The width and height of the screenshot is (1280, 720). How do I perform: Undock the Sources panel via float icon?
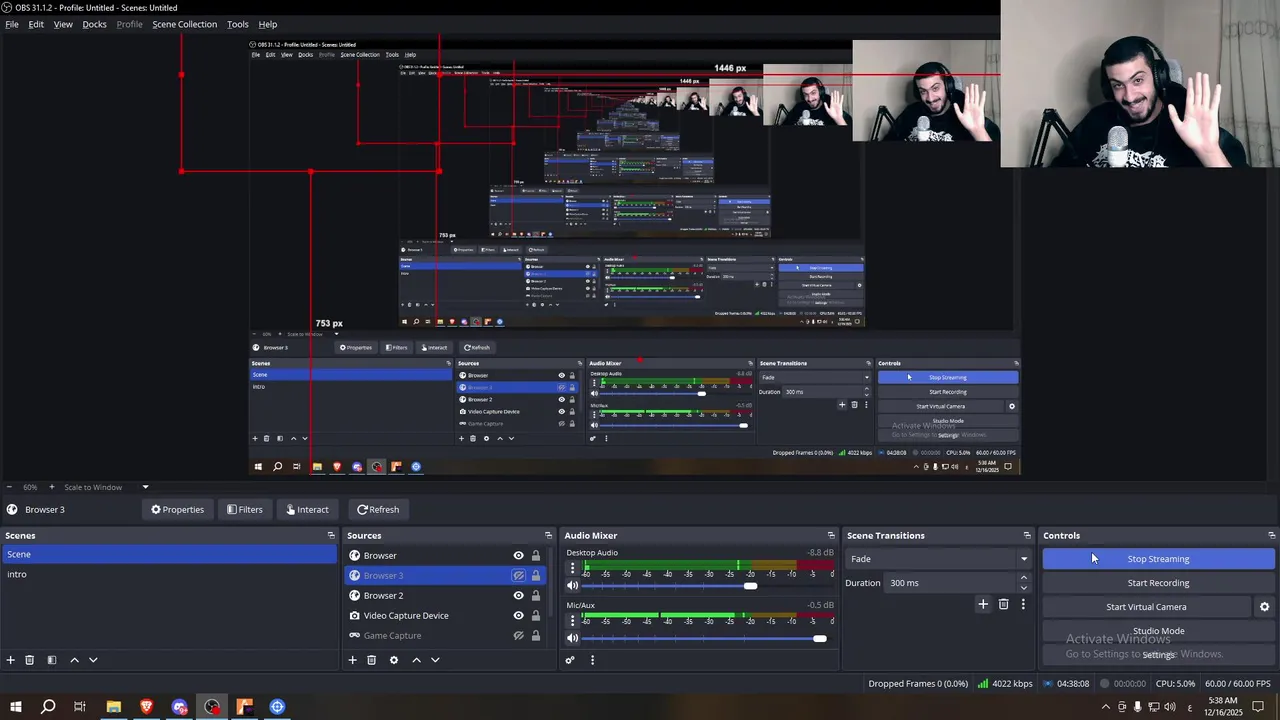tap(548, 536)
